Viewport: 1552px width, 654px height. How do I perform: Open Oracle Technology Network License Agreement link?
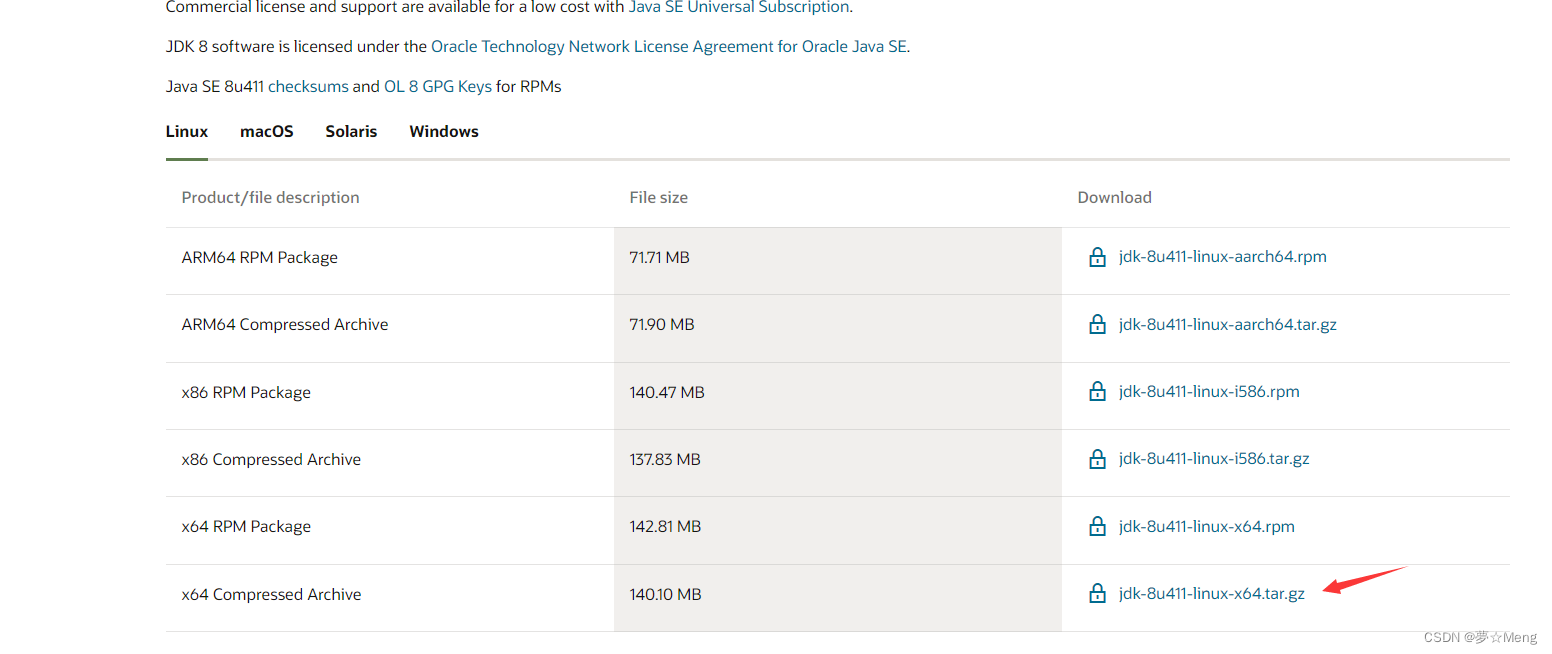[x=669, y=47]
